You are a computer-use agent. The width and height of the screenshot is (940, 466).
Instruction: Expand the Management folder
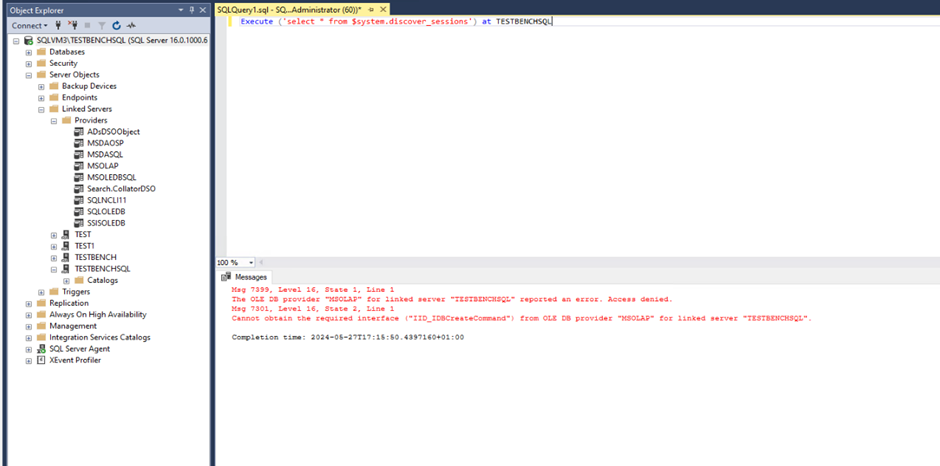[28, 326]
